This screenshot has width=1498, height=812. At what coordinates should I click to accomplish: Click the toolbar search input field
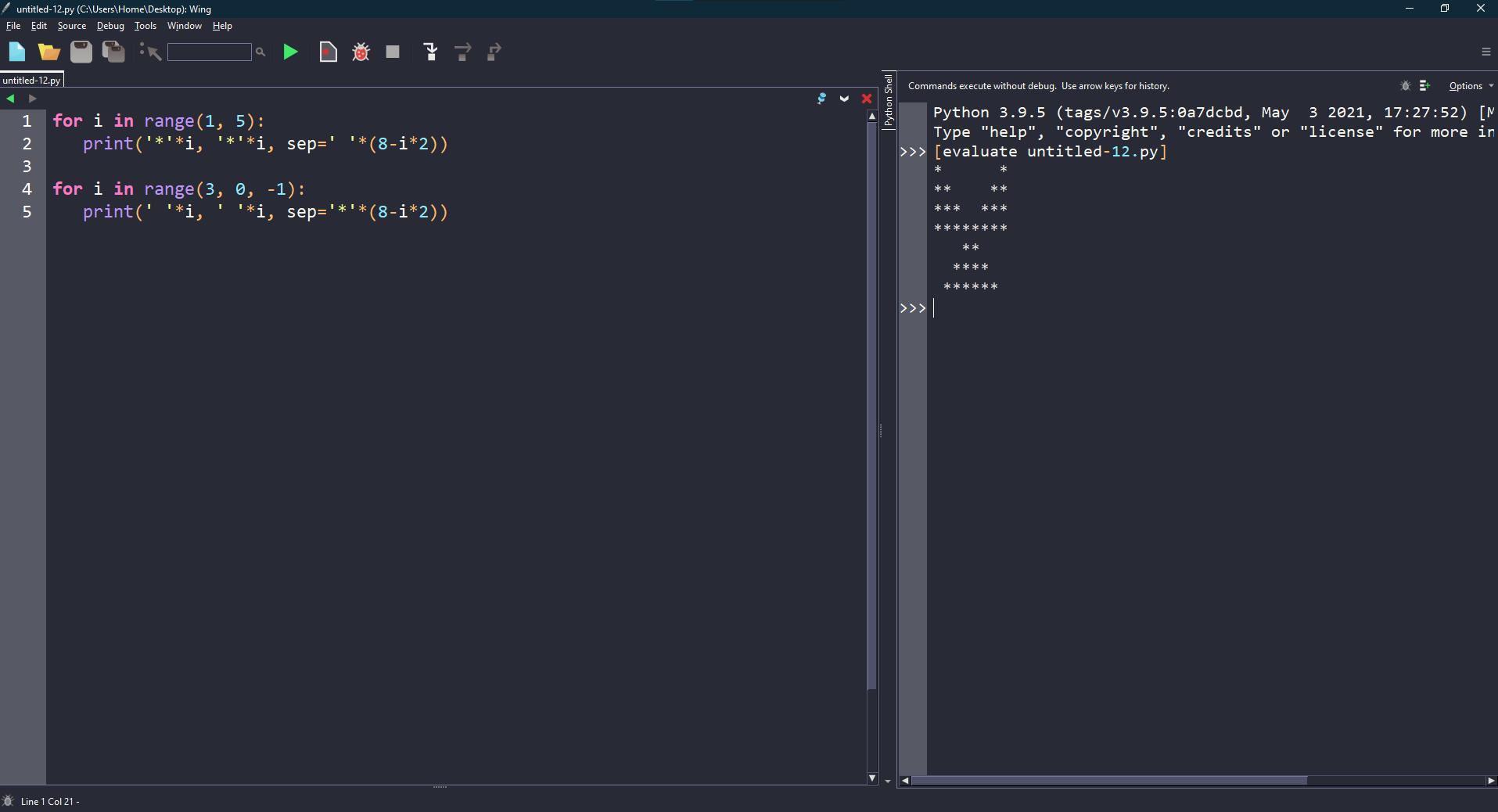point(209,52)
